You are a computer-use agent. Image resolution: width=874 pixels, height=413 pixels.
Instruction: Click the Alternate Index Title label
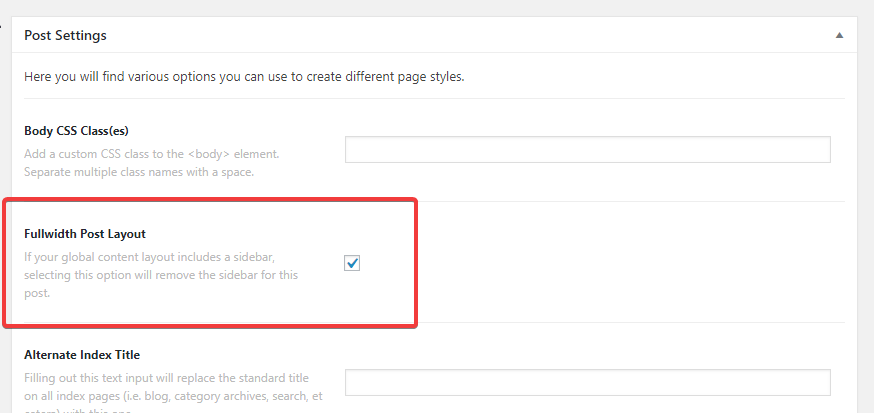(82, 354)
